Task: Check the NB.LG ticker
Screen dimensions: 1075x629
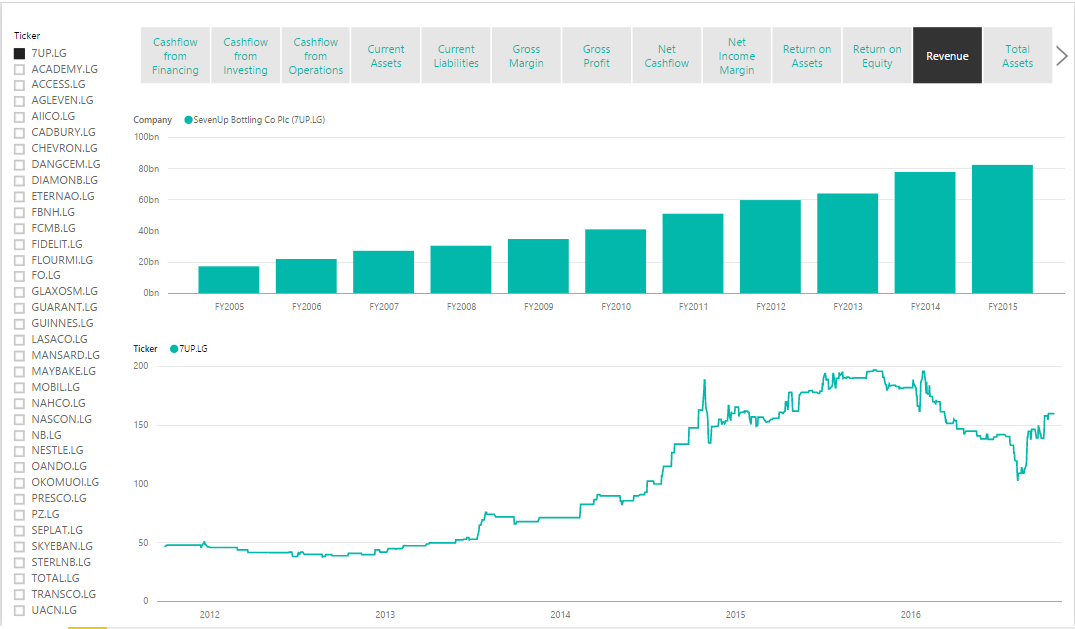Action: point(17,435)
